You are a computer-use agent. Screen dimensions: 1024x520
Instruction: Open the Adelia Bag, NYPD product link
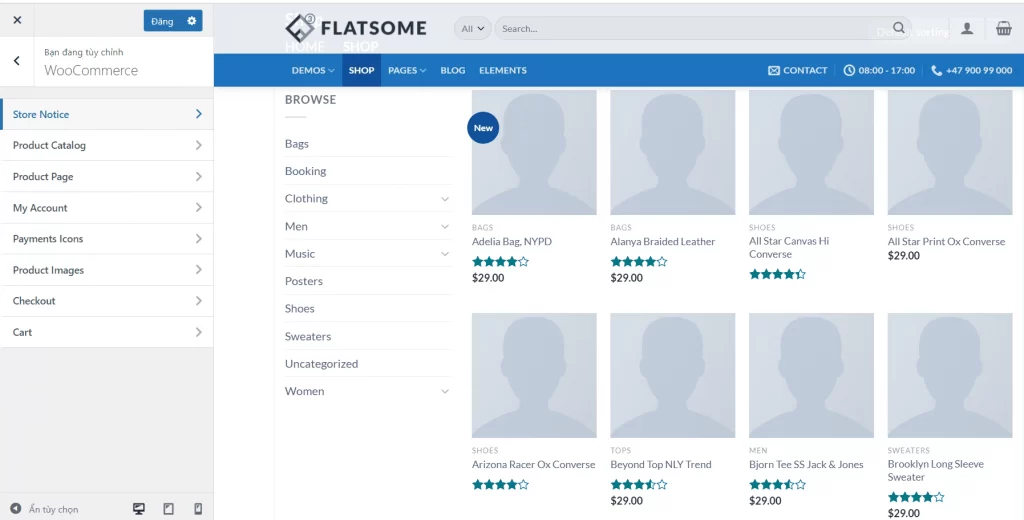click(512, 242)
